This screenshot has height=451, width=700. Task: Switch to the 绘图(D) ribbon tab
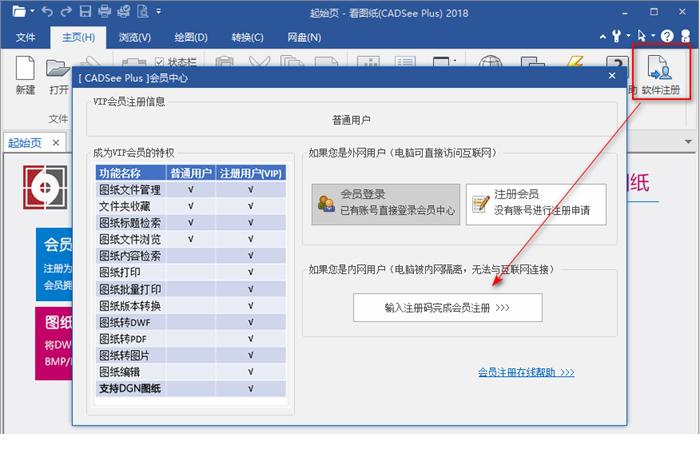(191, 37)
